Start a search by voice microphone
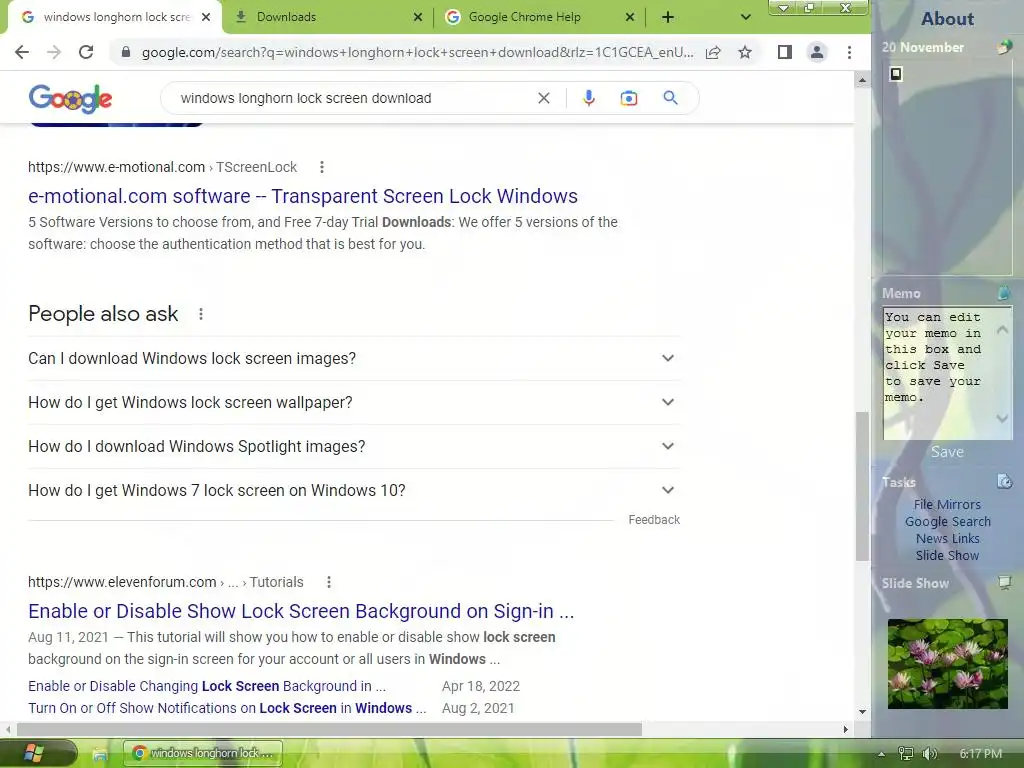1024x768 pixels. 588,98
